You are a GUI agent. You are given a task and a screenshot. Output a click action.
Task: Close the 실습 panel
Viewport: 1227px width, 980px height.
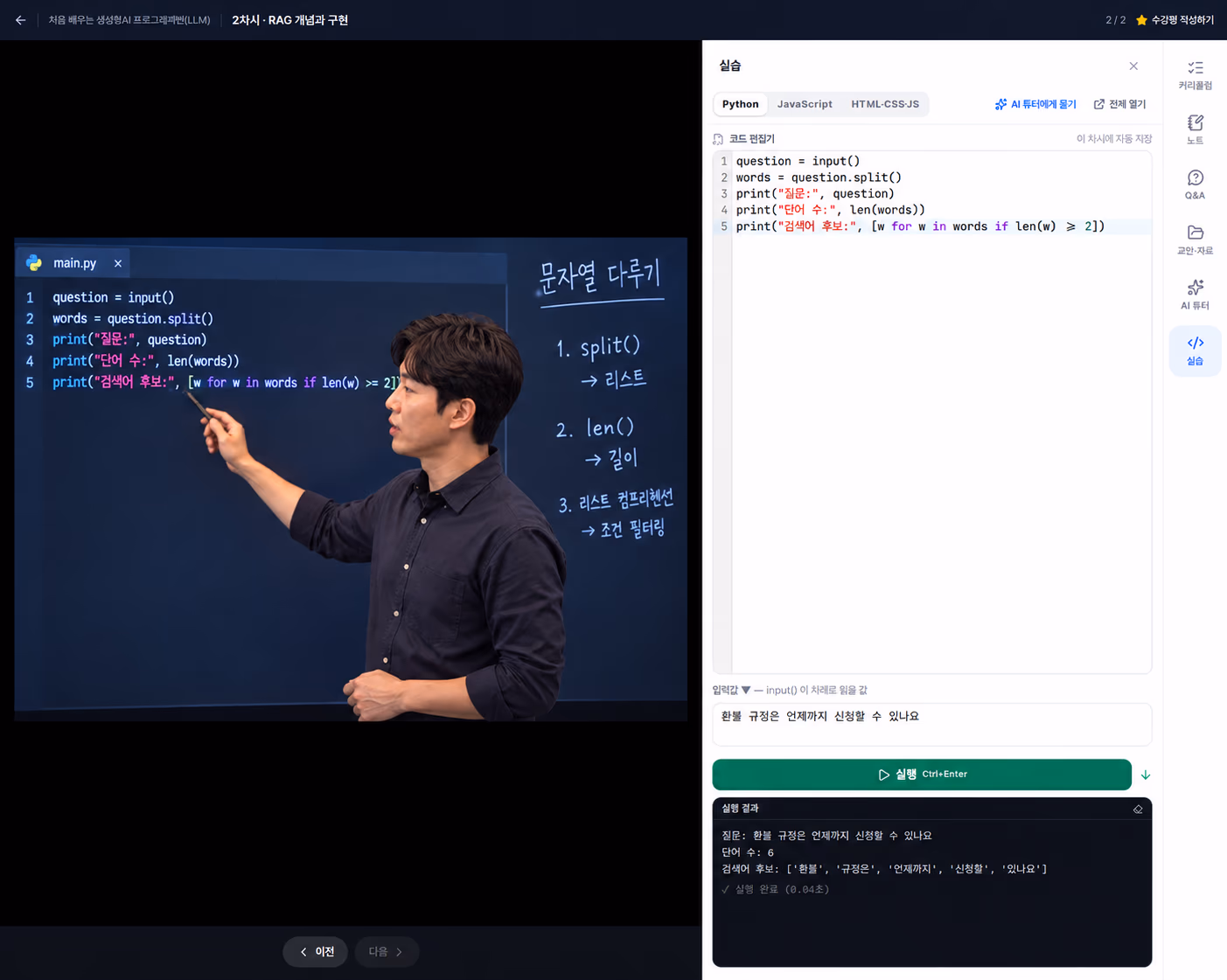tap(1133, 66)
